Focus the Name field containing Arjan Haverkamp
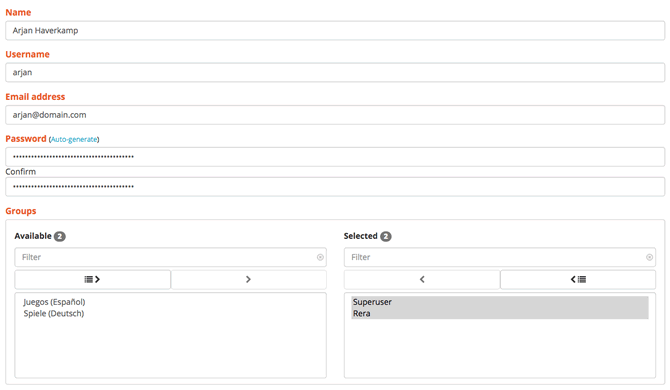Viewport: 670px width, 390px height. click(335, 31)
